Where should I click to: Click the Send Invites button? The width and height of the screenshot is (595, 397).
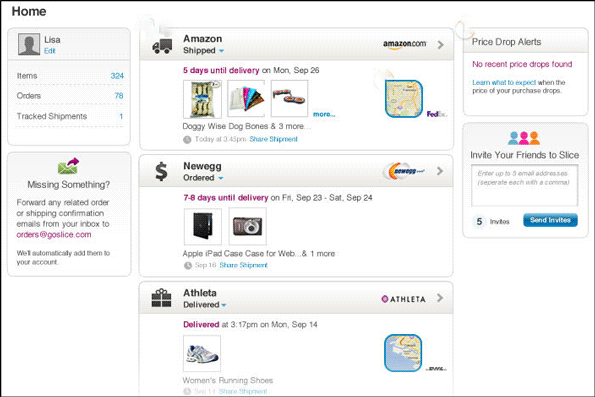click(550, 220)
